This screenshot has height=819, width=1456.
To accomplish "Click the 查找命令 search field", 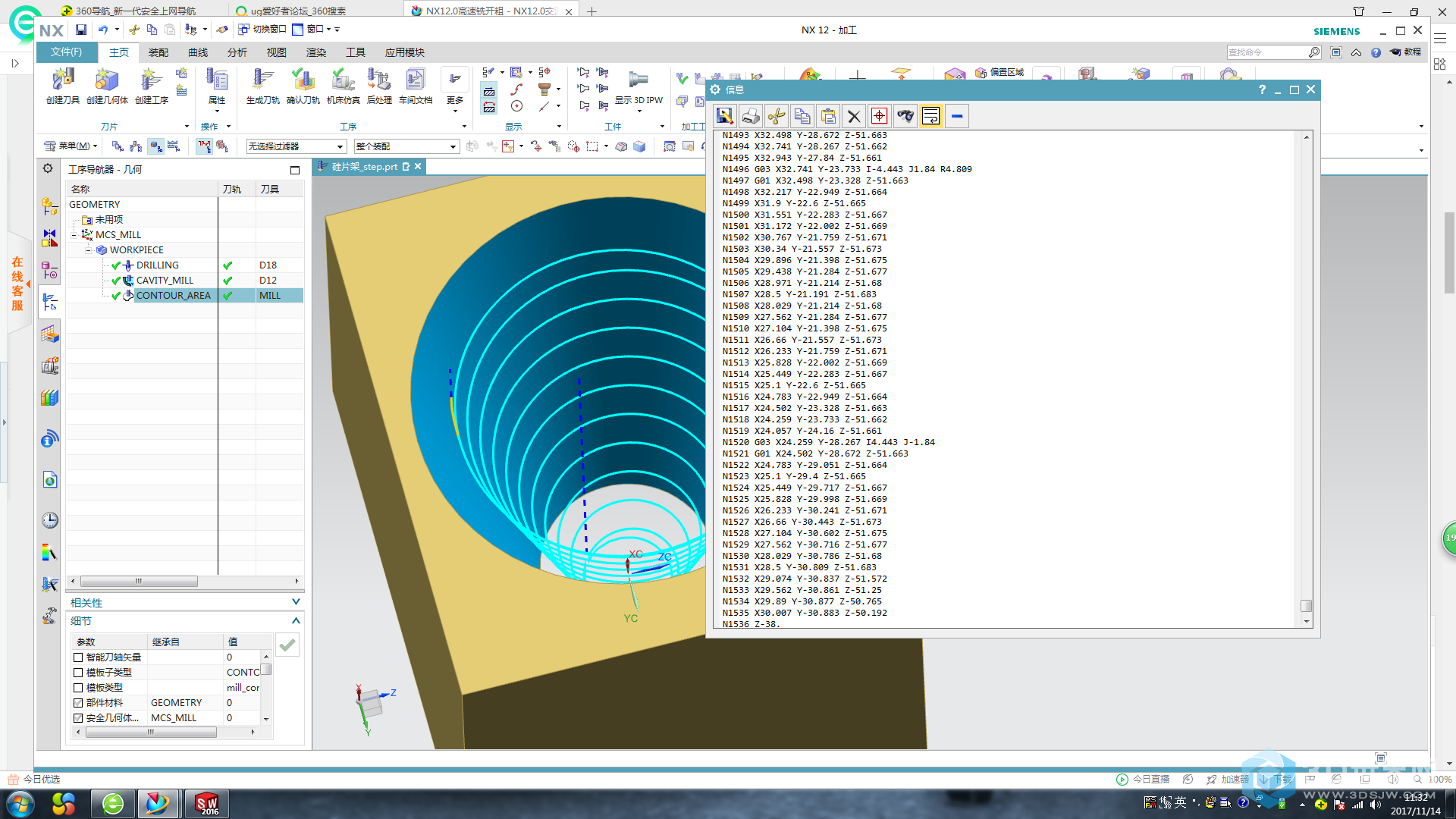I will point(1267,52).
